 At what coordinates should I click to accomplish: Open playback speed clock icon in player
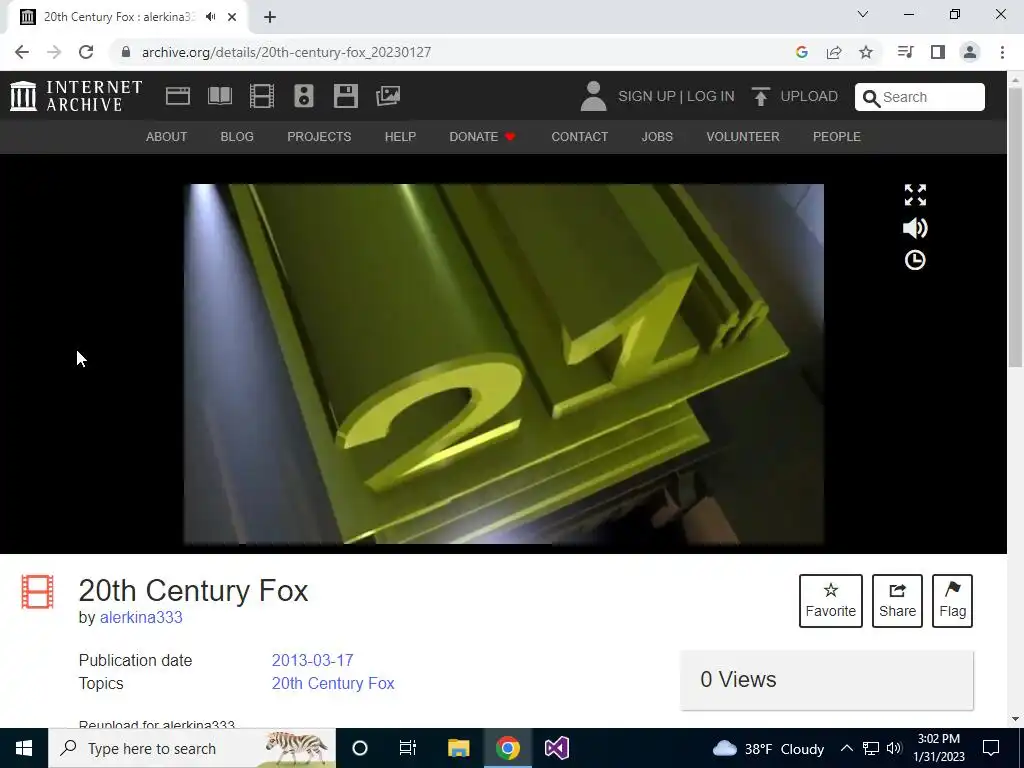915,260
